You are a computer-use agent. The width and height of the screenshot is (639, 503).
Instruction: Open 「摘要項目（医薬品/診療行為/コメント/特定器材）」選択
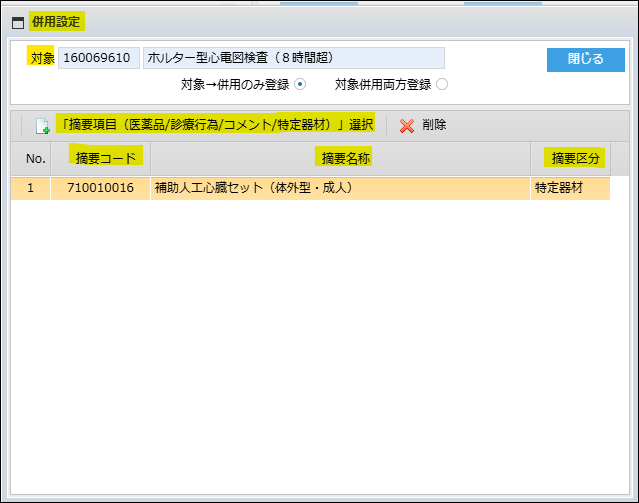coord(216,124)
